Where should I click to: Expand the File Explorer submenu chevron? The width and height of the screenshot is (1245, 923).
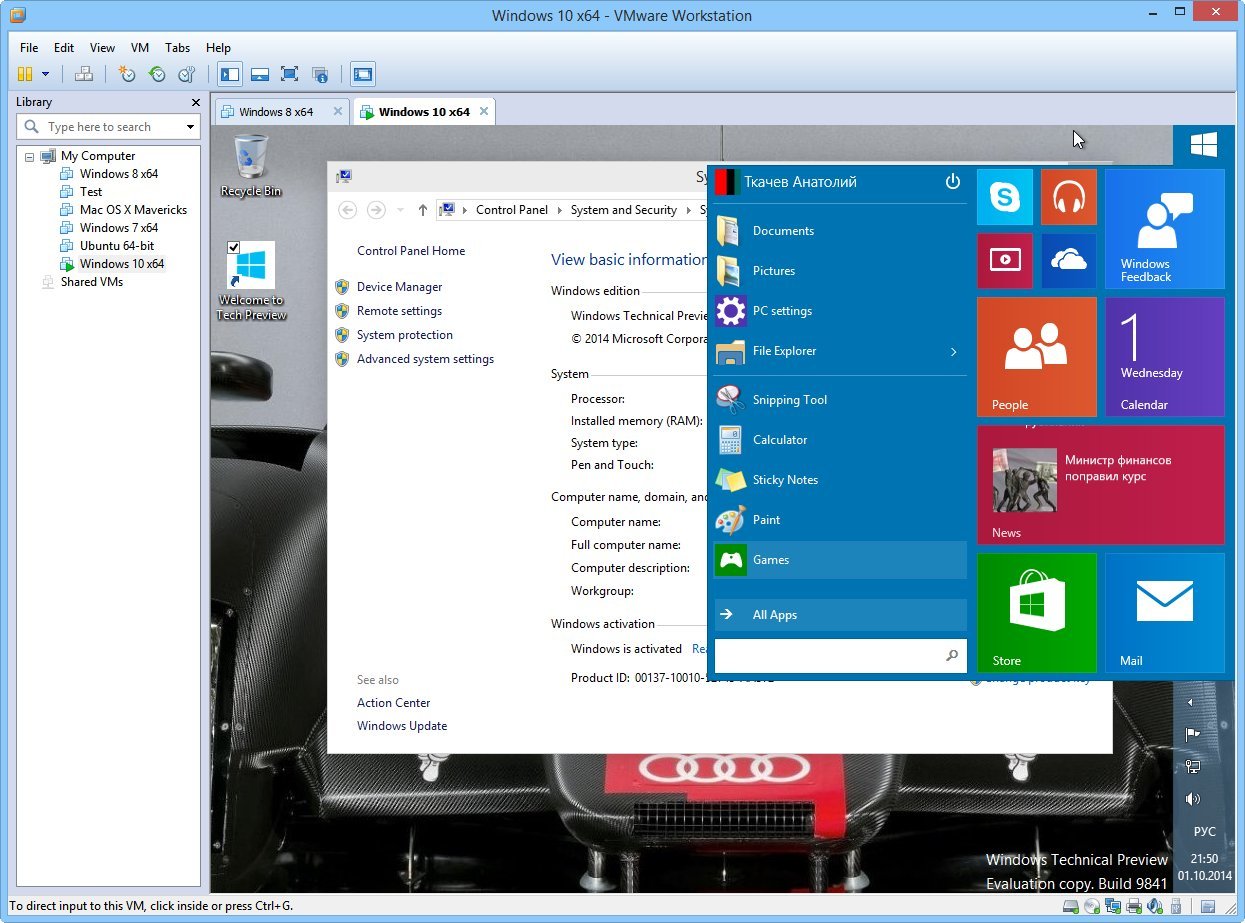click(953, 352)
